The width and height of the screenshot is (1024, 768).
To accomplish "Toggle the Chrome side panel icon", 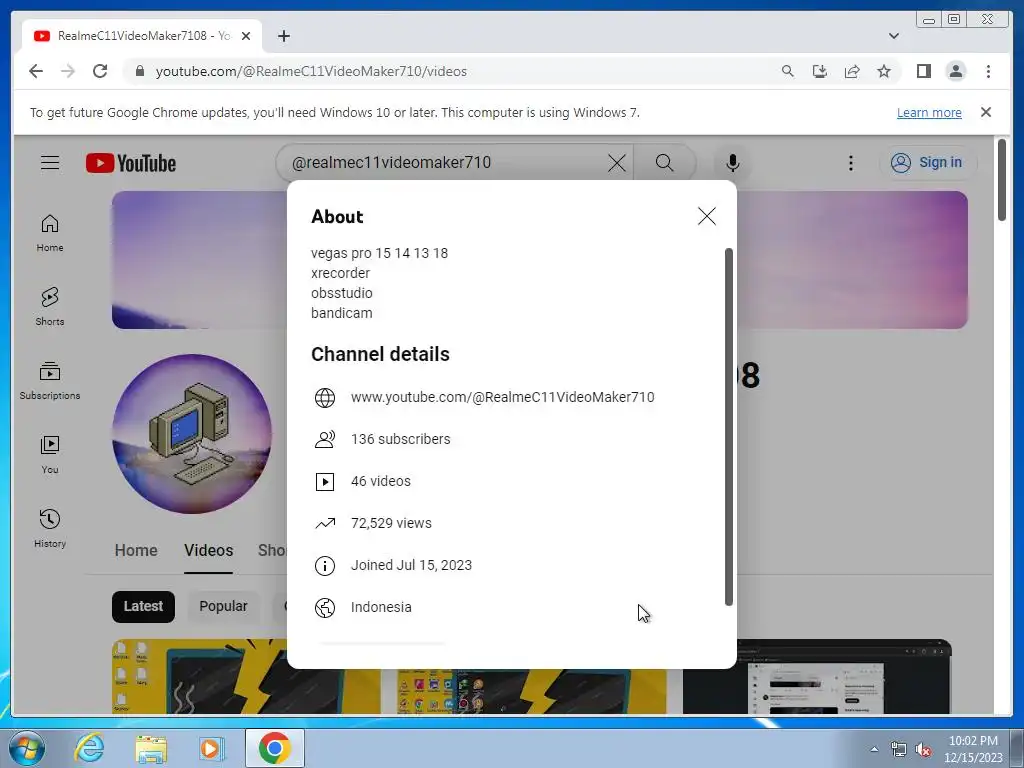I will 923,71.
